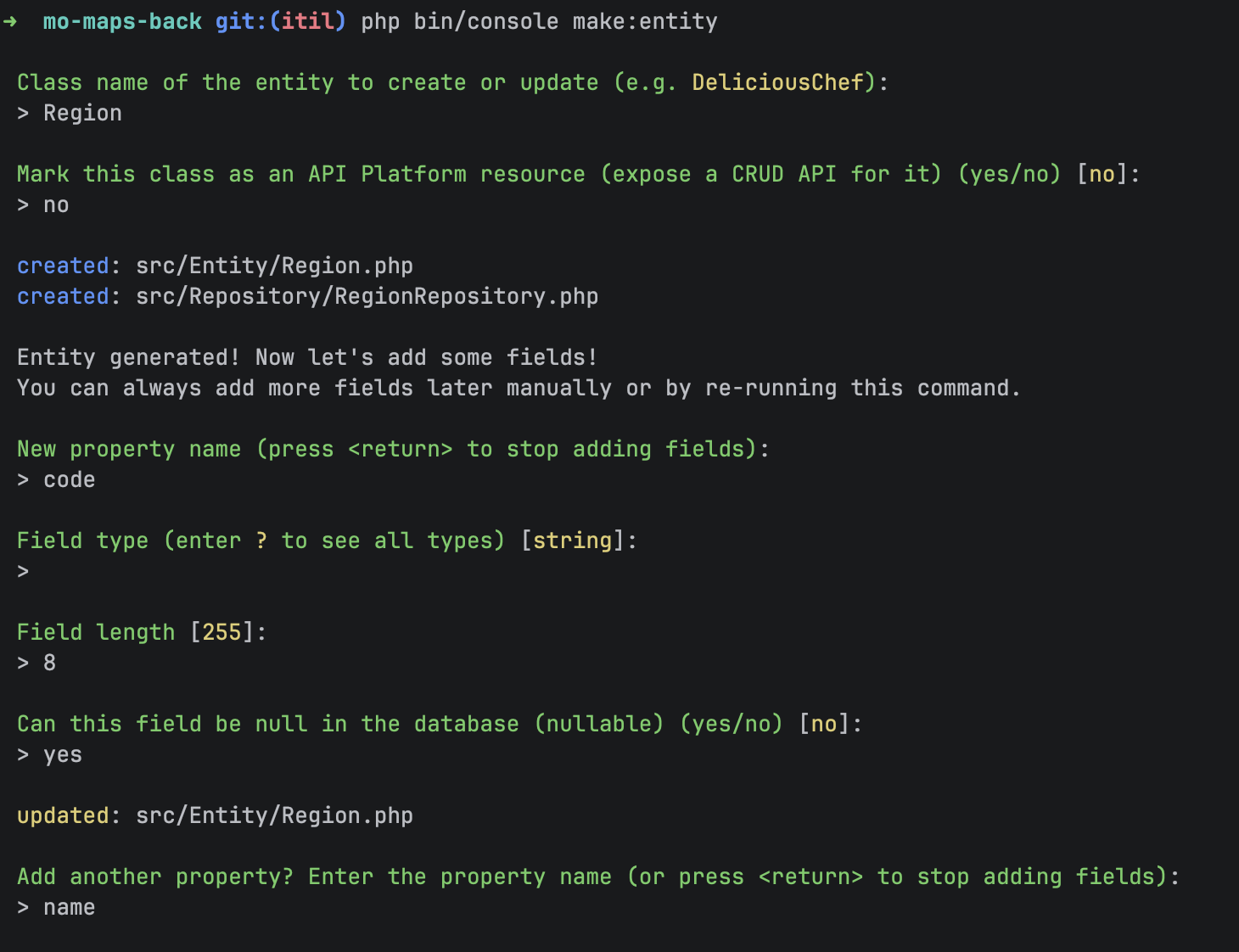Click the Region class name input
The image size is (1239, 952).
[82, 113]
